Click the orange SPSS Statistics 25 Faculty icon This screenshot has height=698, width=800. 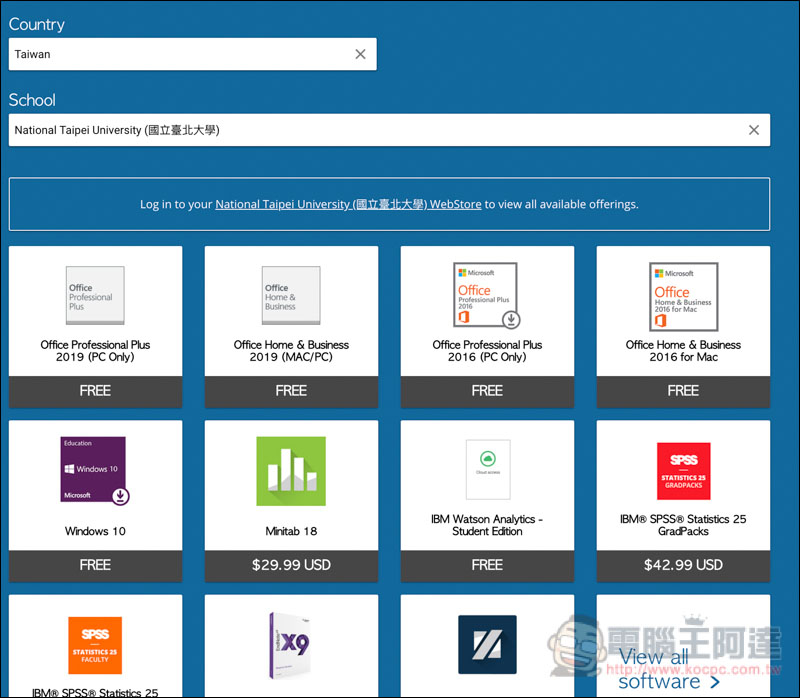(x=95, y=645)
